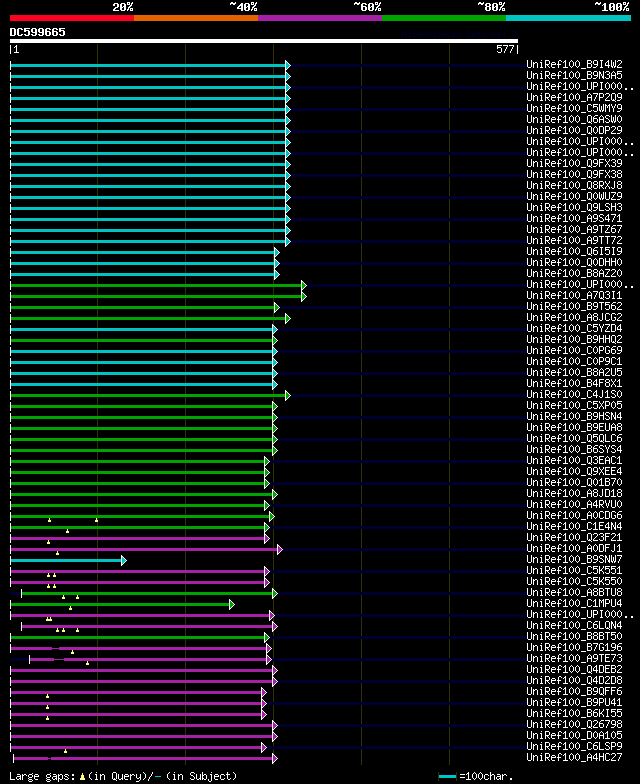Viewport: 640px width, 784px height.
Task: Select hit label UniRef100_Q8RXJ8
Action: coord(574,186)
